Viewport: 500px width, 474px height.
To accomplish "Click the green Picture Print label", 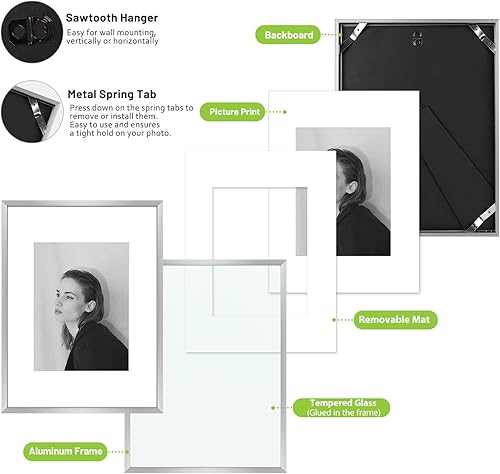I will tap(233, 112).
